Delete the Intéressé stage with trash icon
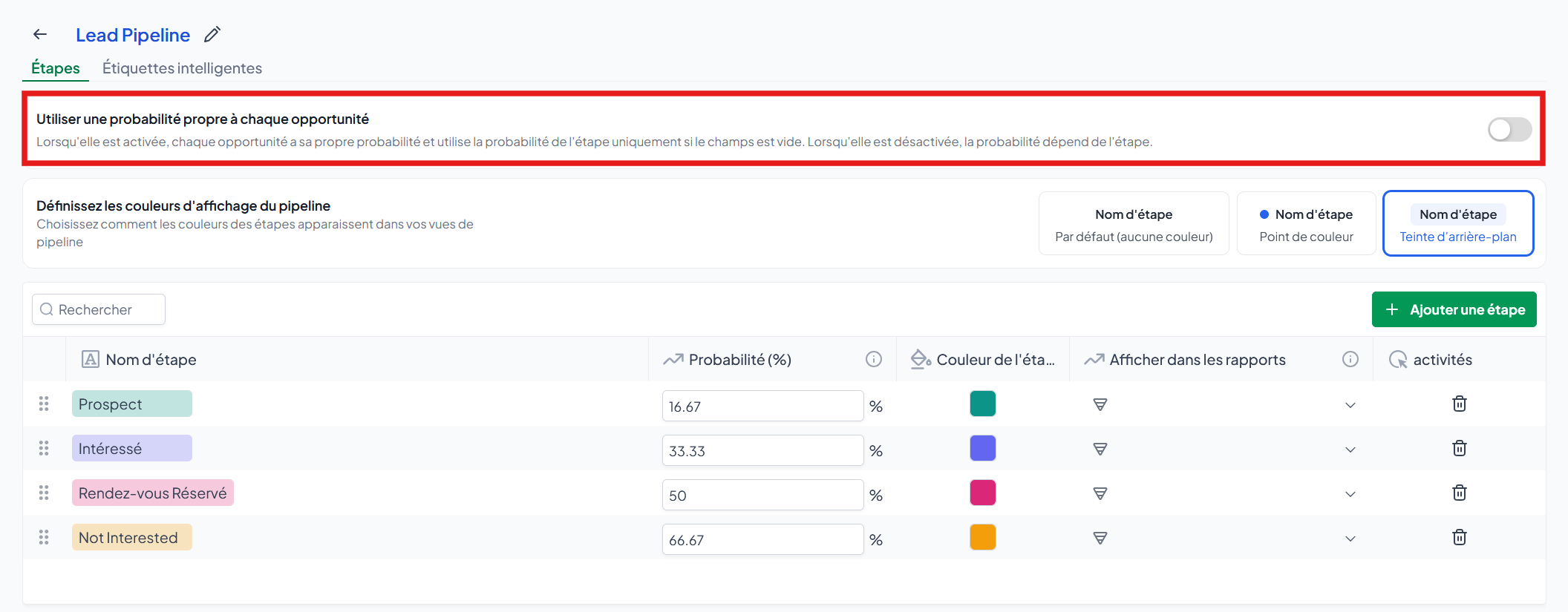This screenshot has width=1568, height=612. pyautogui.click(x=1460, y=448)
